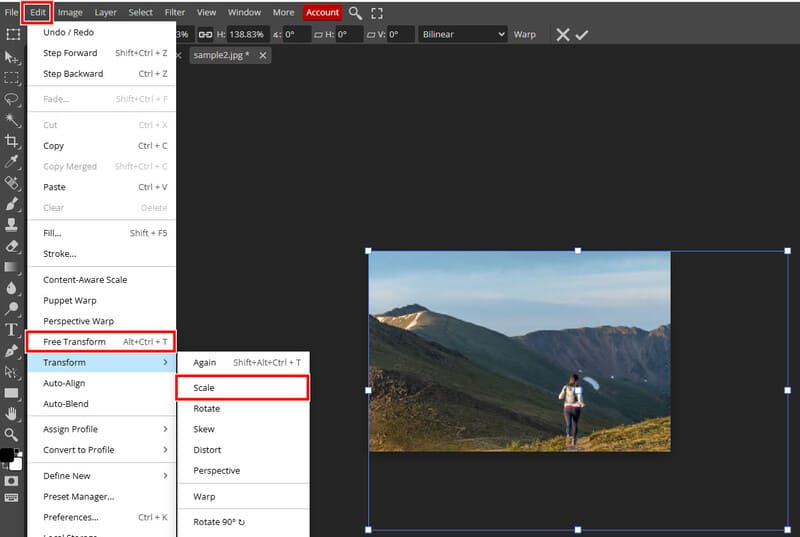Open the search magnifier in the menu bar
This screenshot has height=537, width=800.
pyautogui.click(x=355, y=13)
